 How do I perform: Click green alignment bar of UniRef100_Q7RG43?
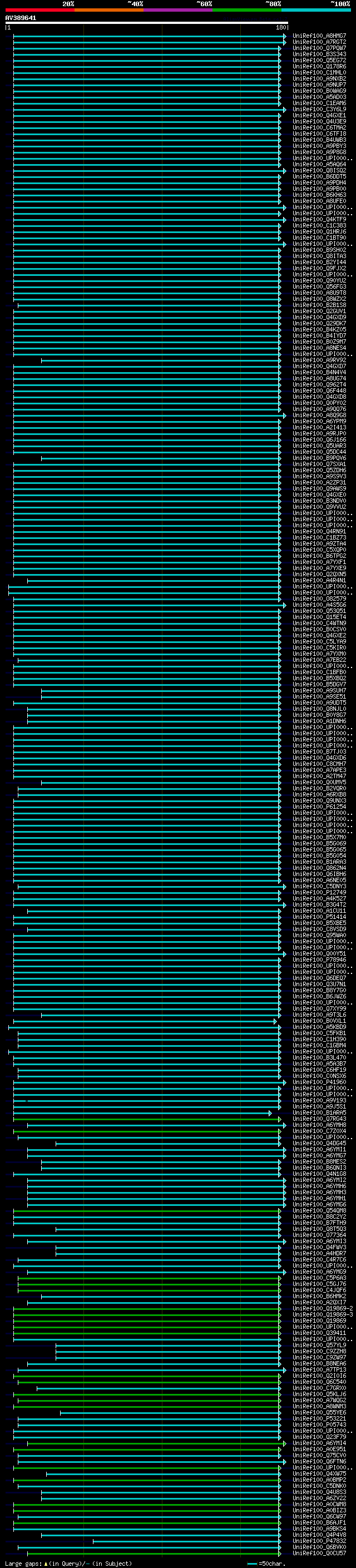tap(147, 1120)
